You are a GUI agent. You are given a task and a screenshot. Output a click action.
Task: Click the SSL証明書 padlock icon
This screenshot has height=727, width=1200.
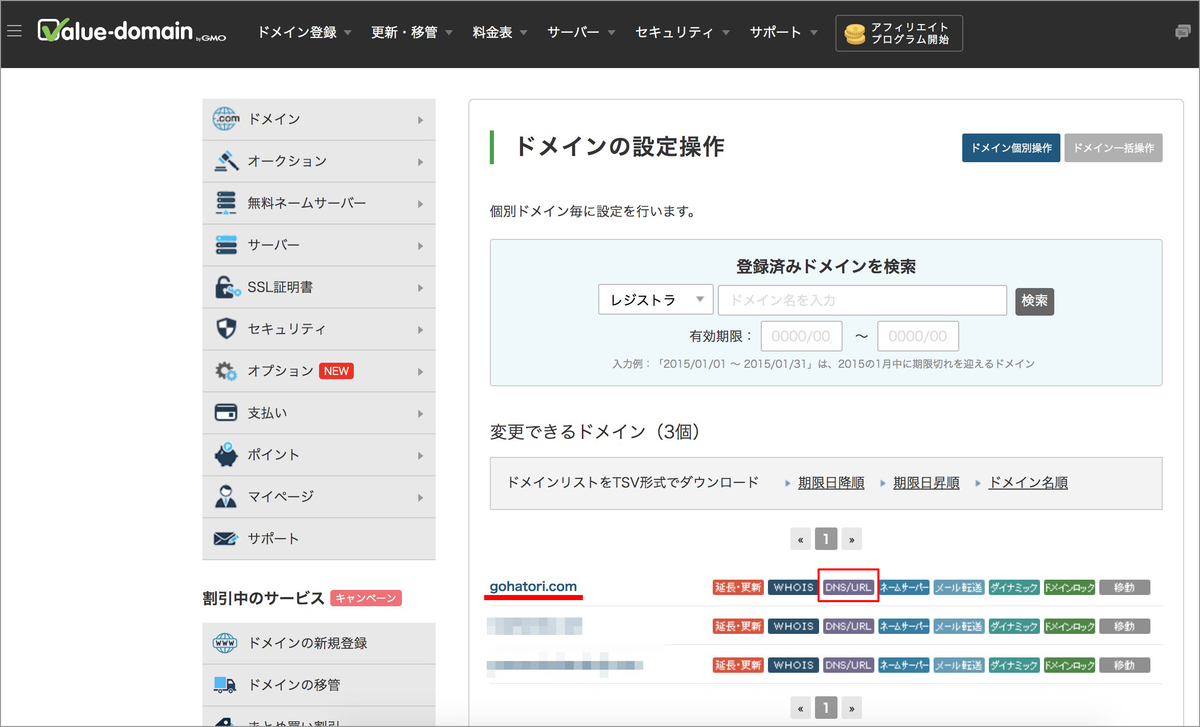click(227, 287)
